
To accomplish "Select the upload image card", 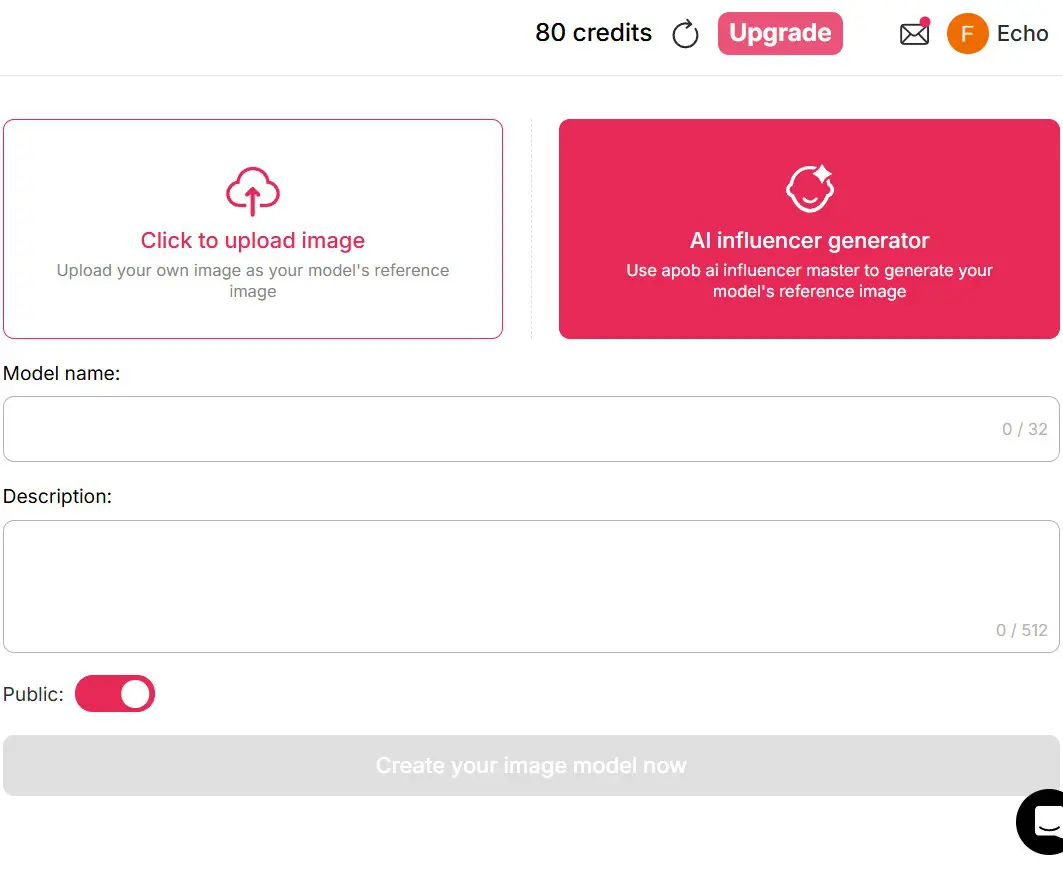I will pos(252,228).
